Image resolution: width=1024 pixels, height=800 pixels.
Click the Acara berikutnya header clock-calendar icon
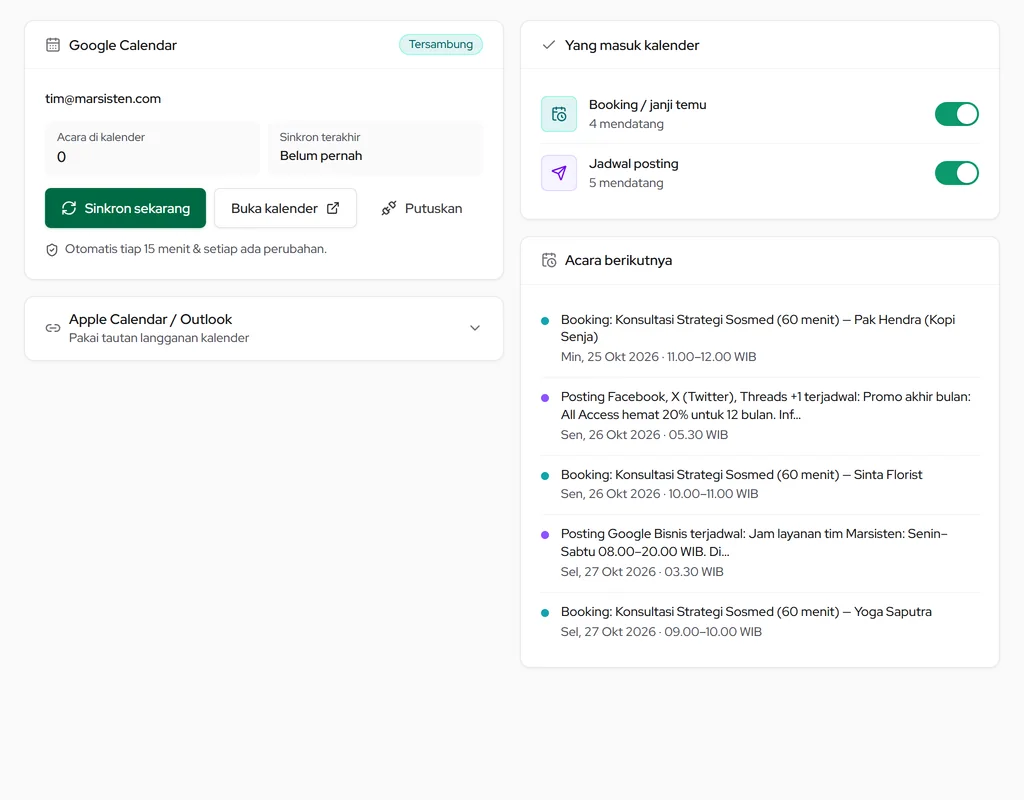[x=549, y=260]
